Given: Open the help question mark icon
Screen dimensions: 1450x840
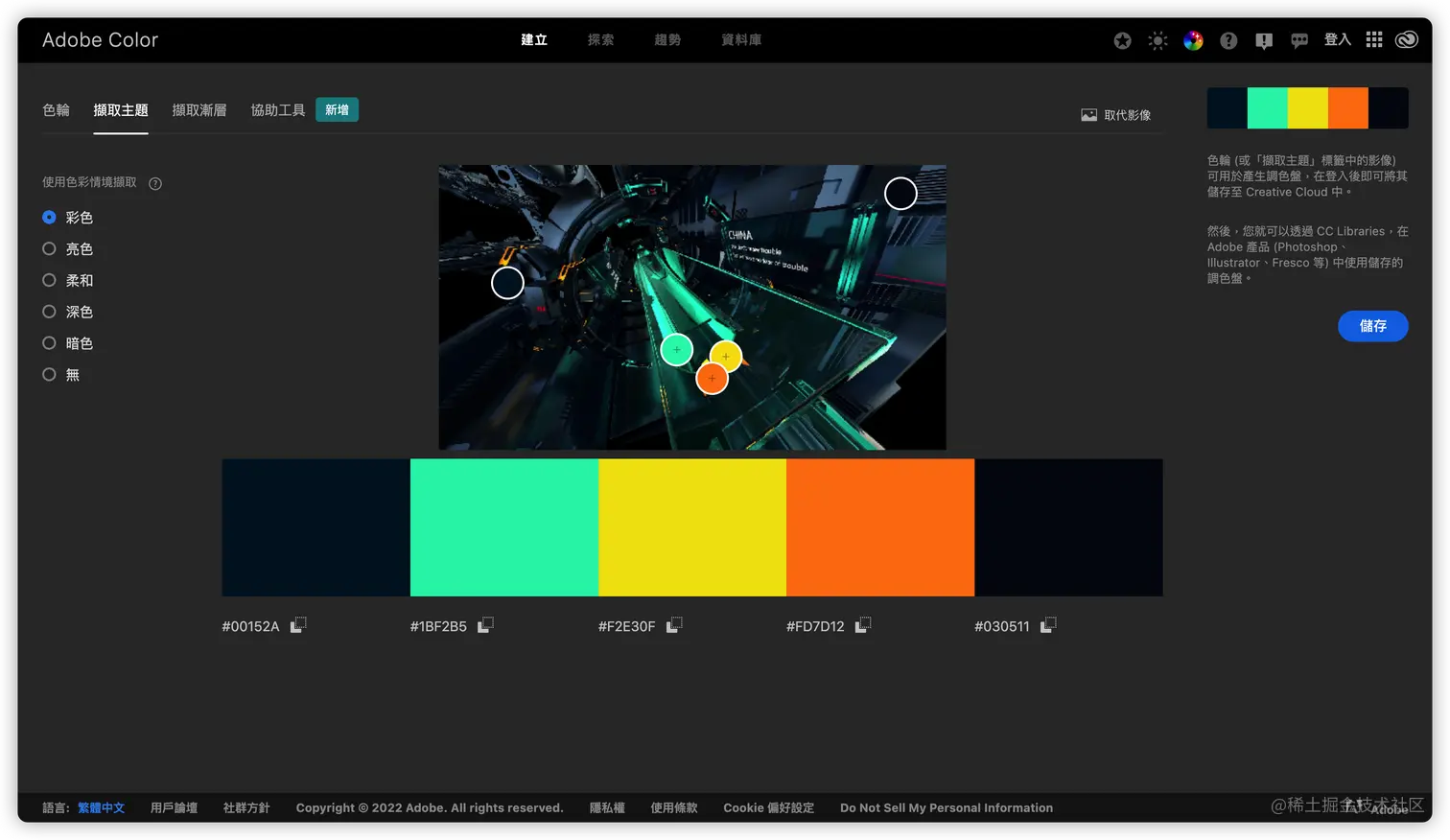Looking at the screenshot, I should pyautogui.click(x=1228, y=40).
